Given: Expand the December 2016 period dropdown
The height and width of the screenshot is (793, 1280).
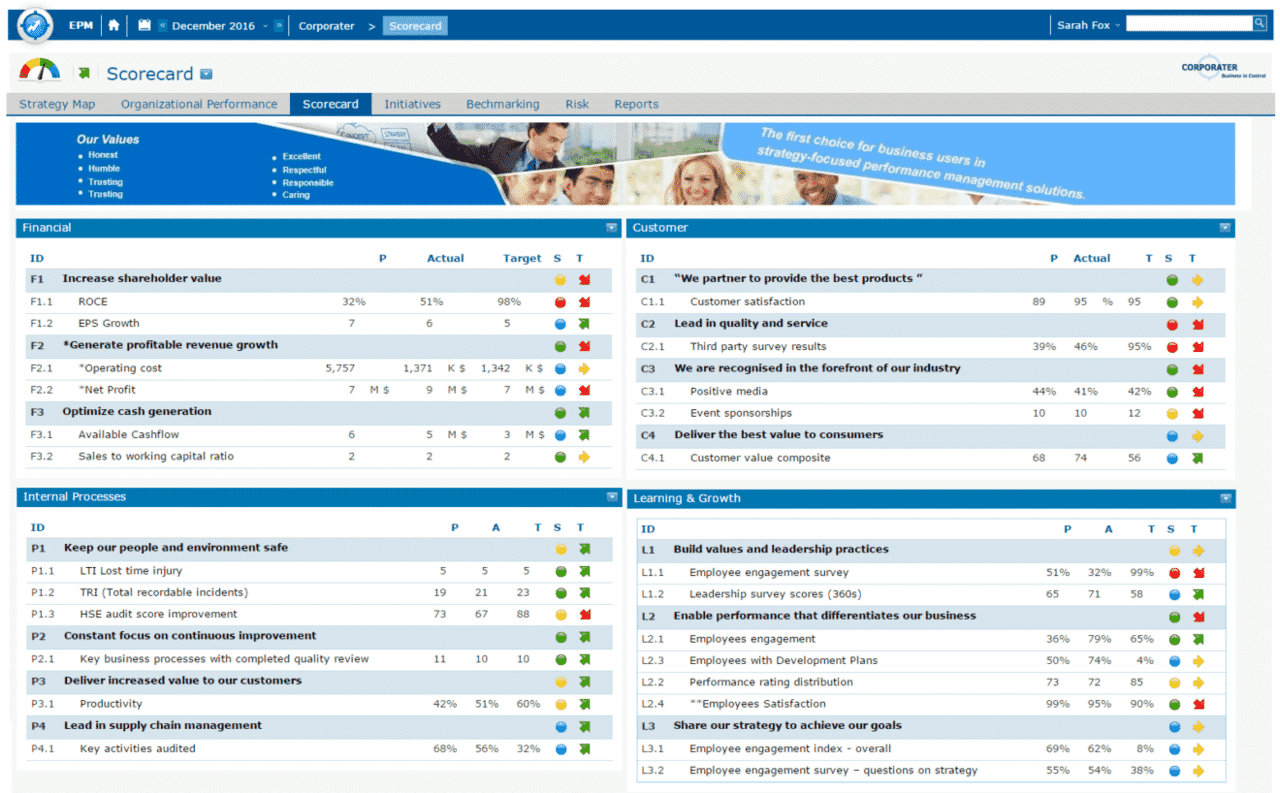Looking at the screenshot, I should (265, 26).
